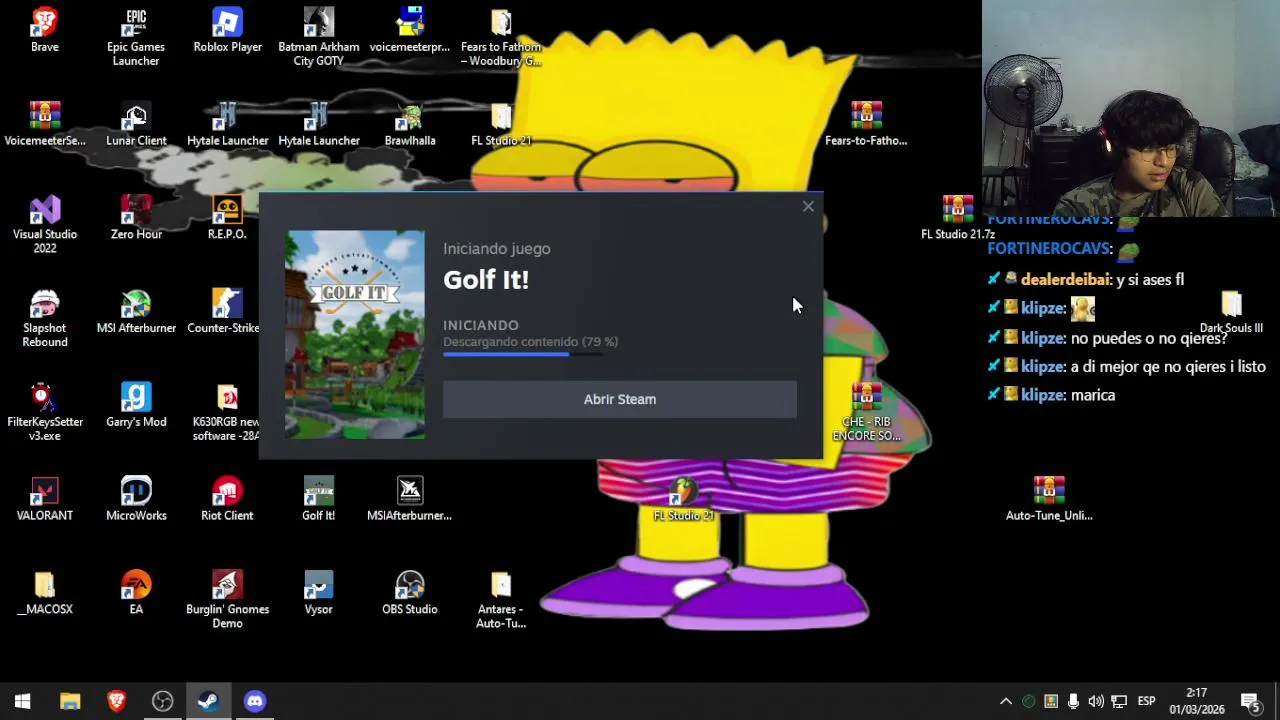Viewport: 1280px width, 720px height.
Task: Select the Antares Auto-Tu... folder icon
Action: click(501, 600)
